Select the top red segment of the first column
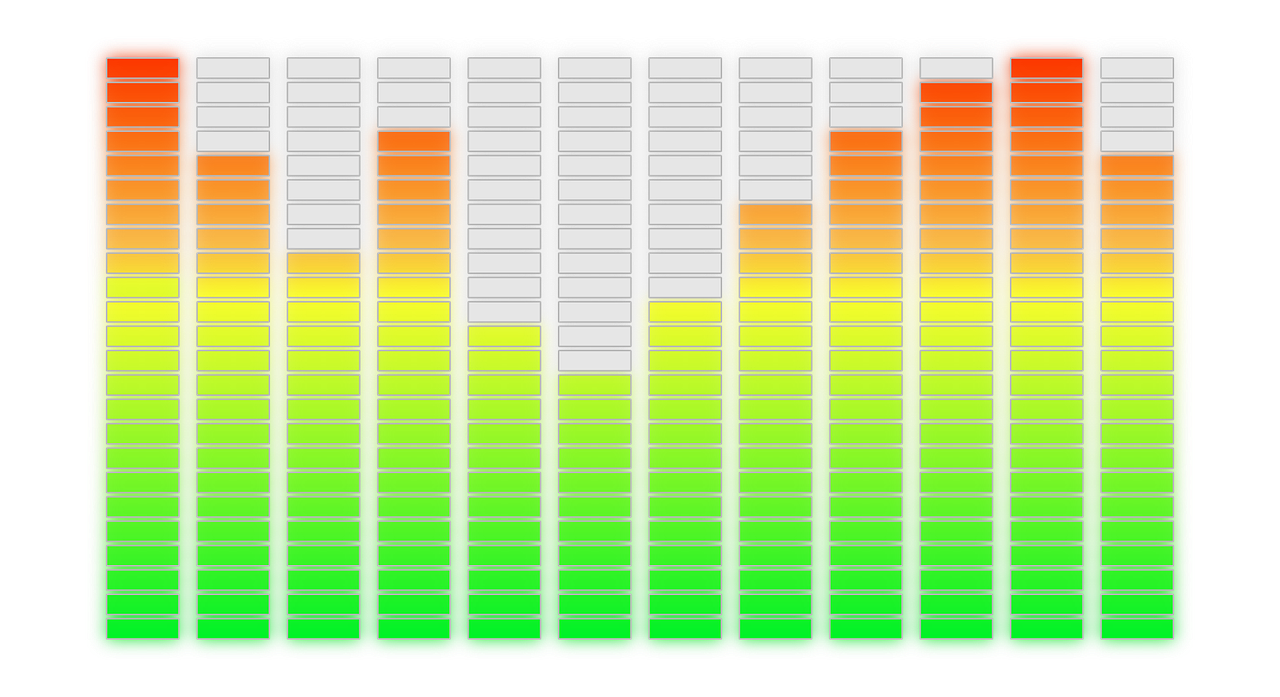Image resolution: width=1280 pixels, height=697 pixels. coord(143,68)
